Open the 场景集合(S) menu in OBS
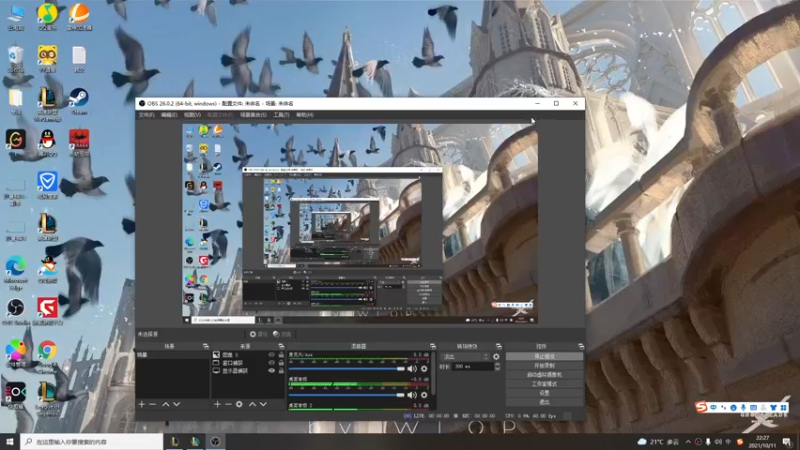This screenshot has height=450, width=800. point(253,115)
